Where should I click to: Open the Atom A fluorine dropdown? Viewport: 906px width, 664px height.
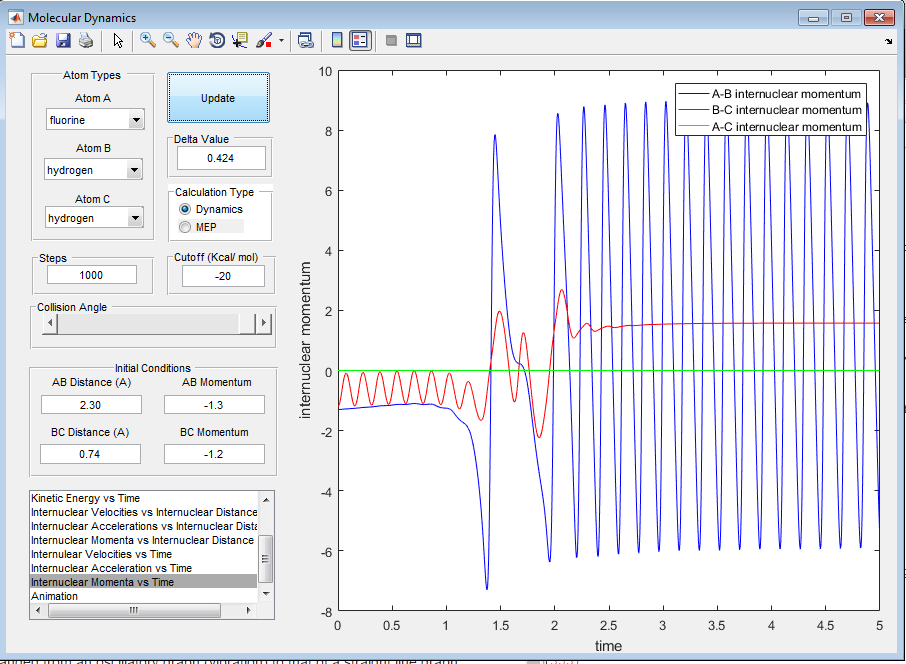[136, 121]
